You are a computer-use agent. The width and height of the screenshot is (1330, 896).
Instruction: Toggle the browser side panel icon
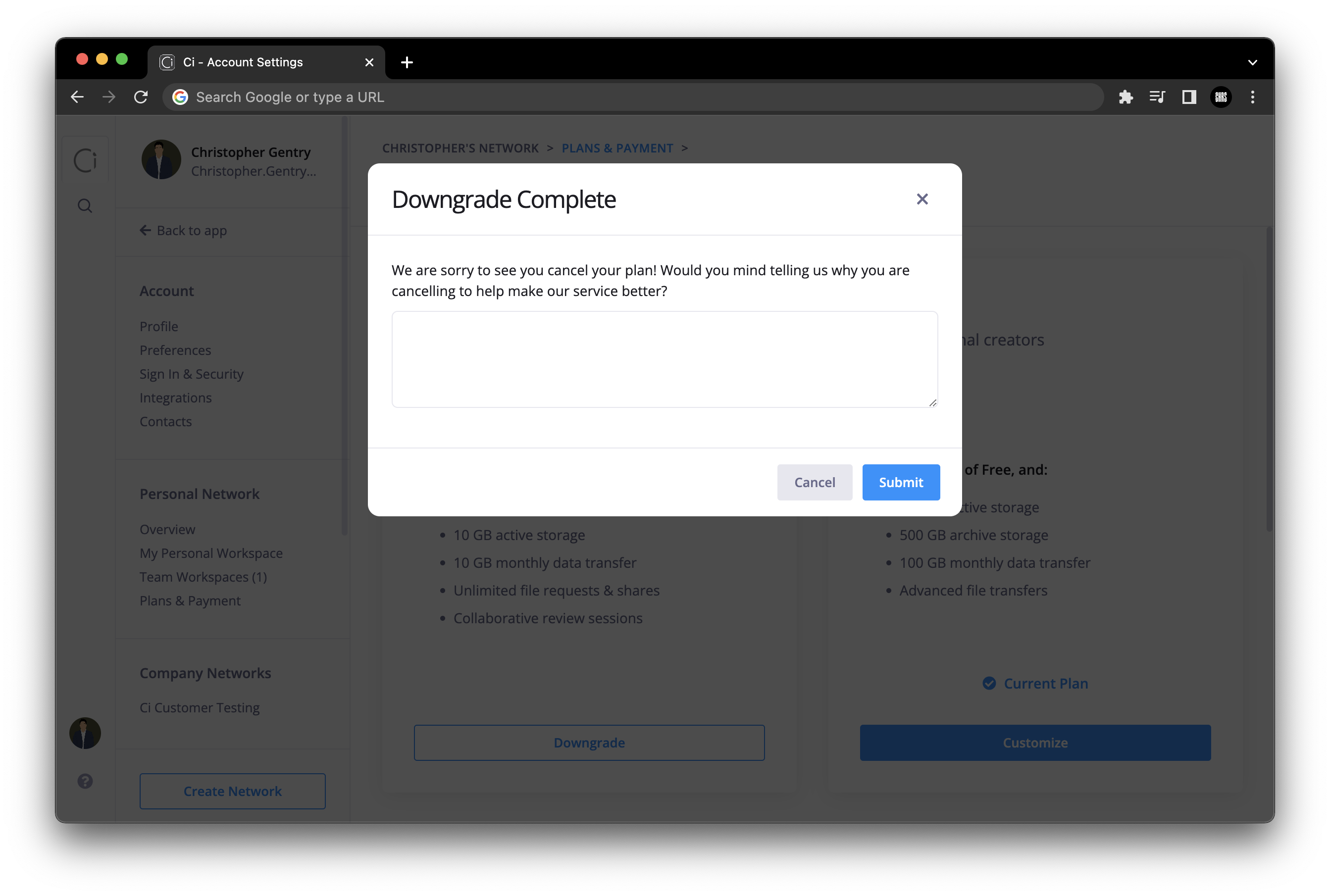(1189, 97)
